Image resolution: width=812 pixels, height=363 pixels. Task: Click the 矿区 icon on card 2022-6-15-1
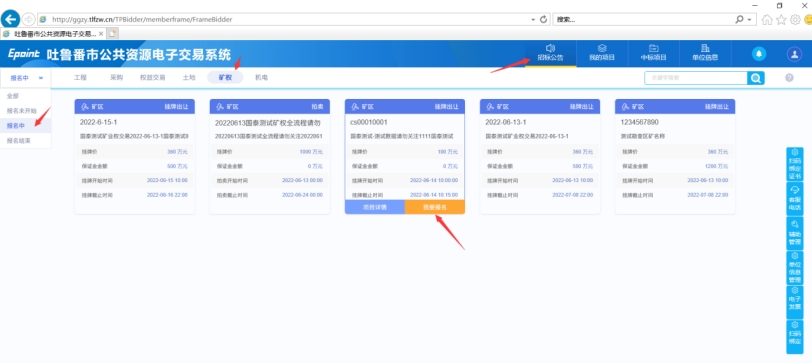[x=85, y=107]
